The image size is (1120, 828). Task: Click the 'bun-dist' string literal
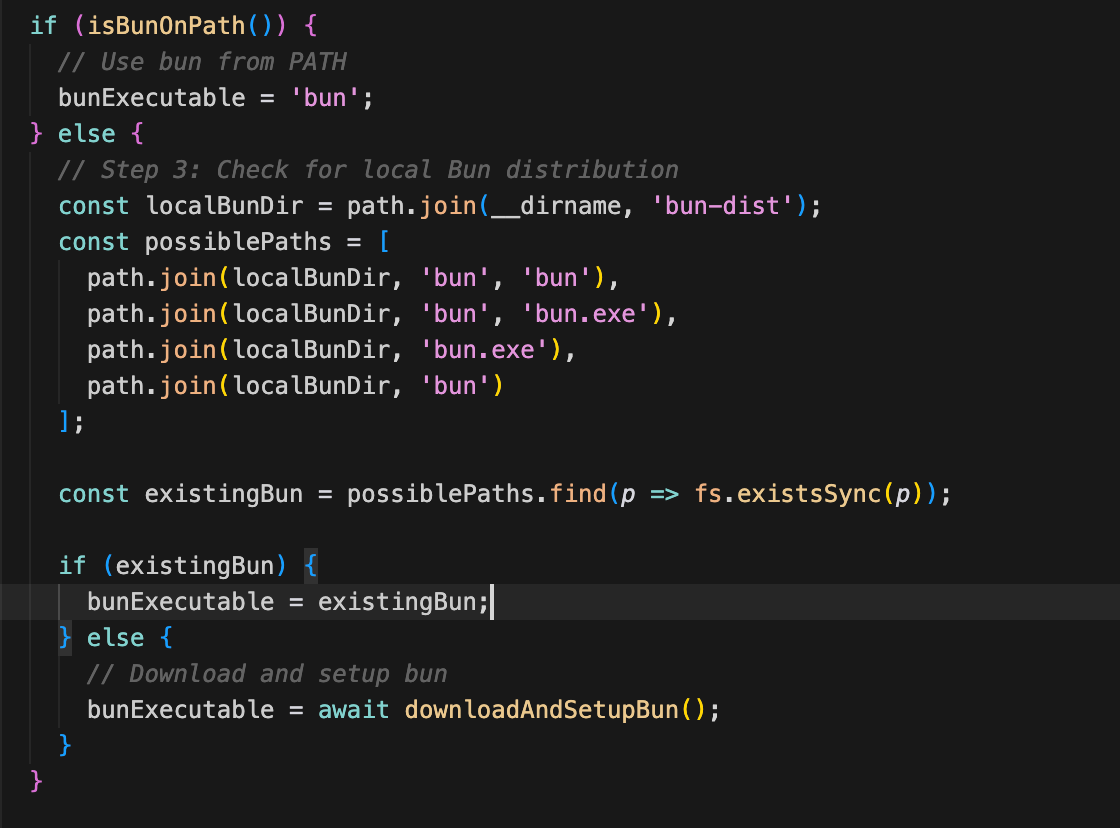[x=722, y=206]
